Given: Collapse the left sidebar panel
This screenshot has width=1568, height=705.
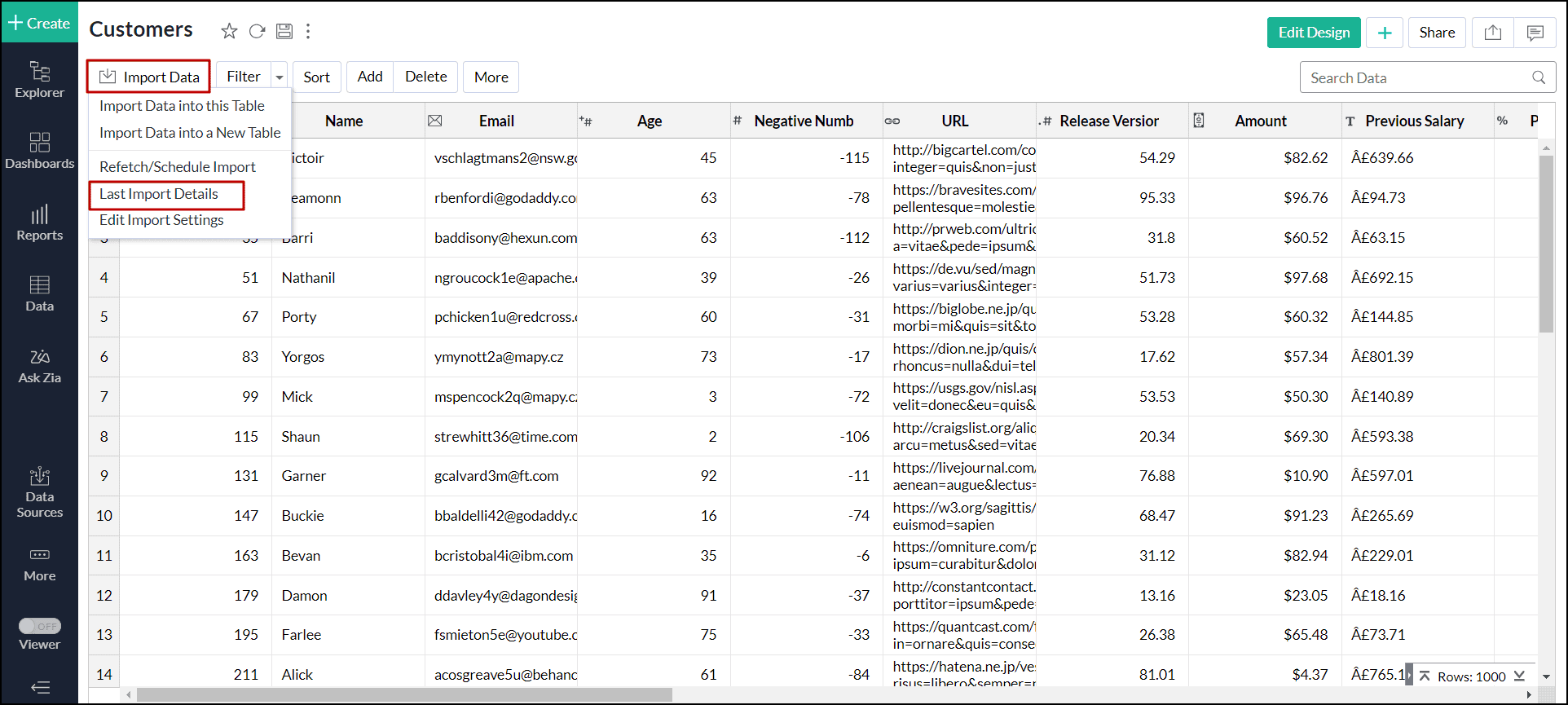Looking at the screenshot, I should (39, 687).
